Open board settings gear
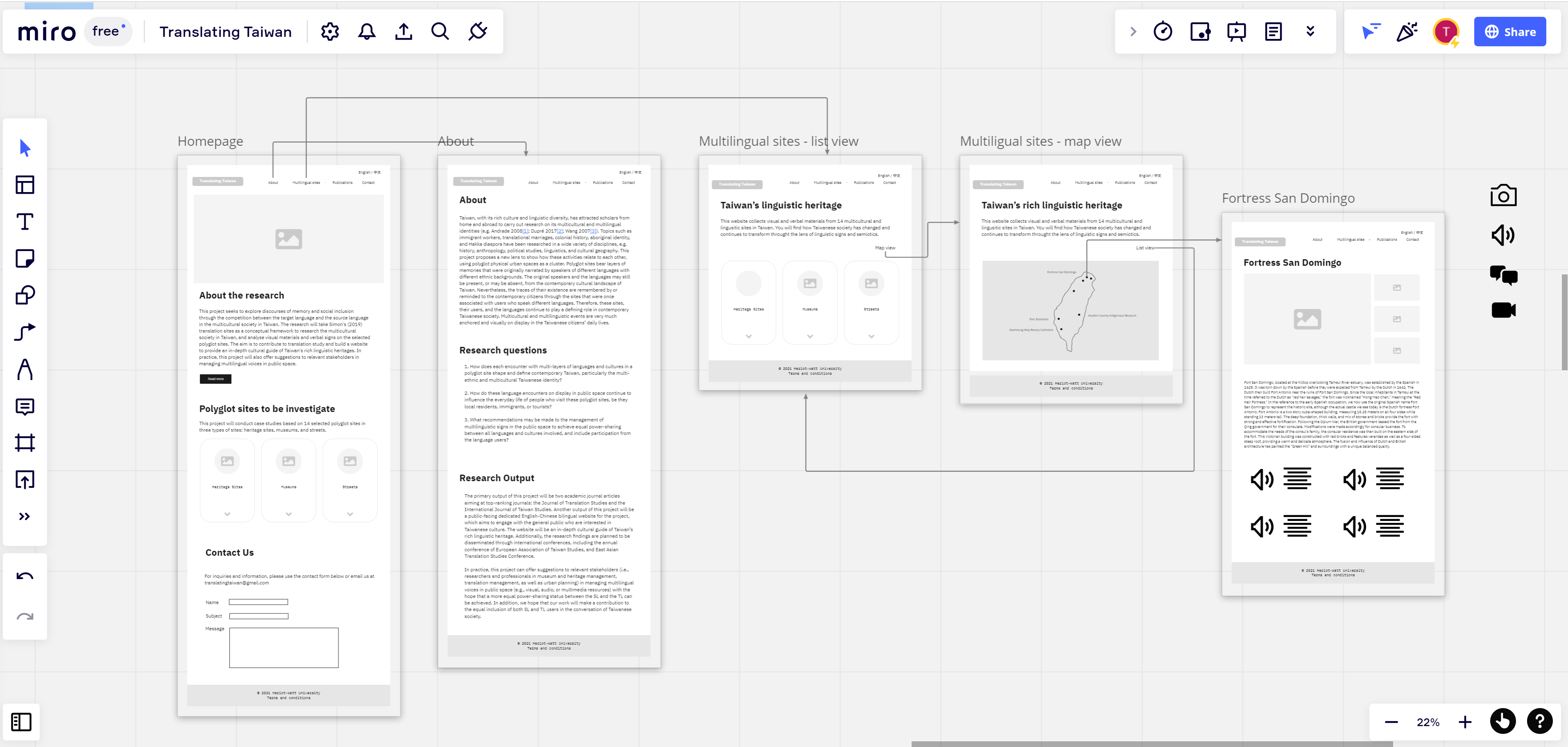Image resolution: width=1568 pixels, height=747 pixels. [330, 32]
